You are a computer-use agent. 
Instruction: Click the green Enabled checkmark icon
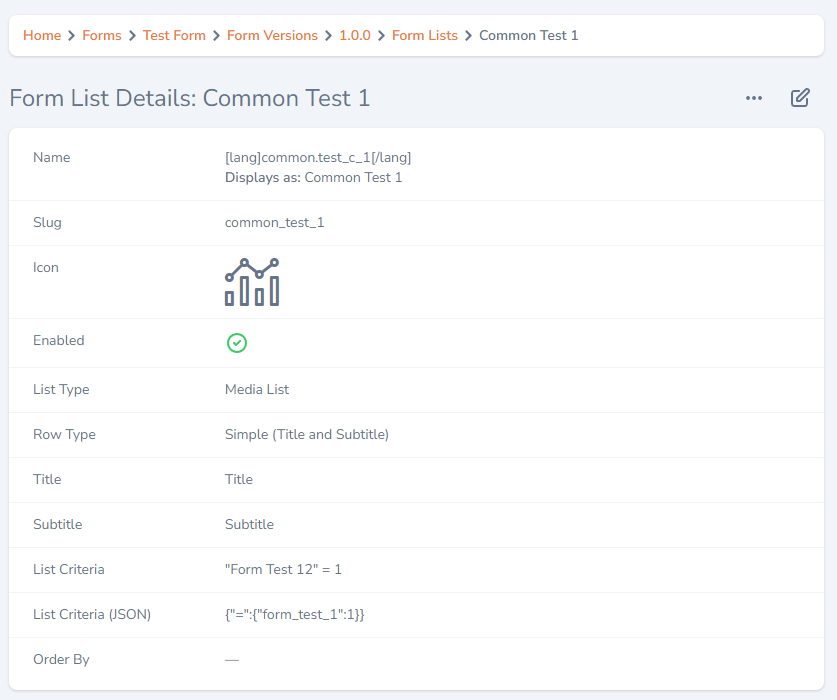pos(237,343)
